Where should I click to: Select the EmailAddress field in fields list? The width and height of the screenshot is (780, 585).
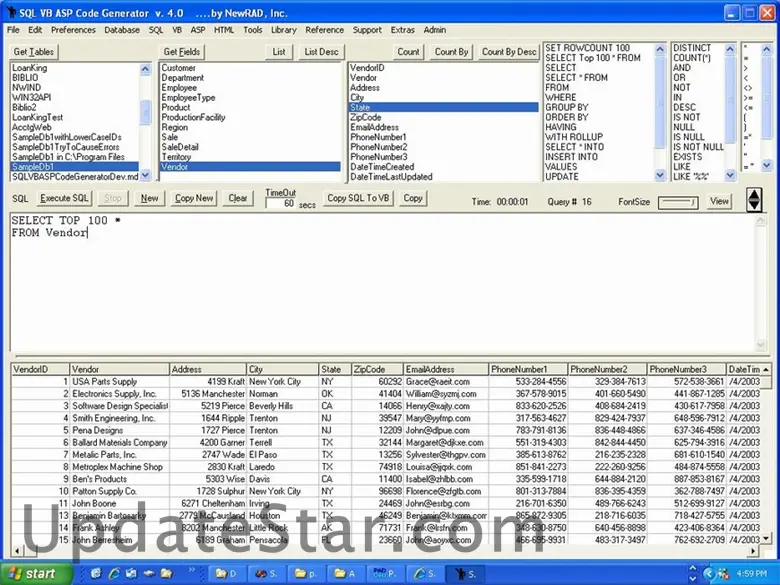pyautogui.click(x=444, y=127)
